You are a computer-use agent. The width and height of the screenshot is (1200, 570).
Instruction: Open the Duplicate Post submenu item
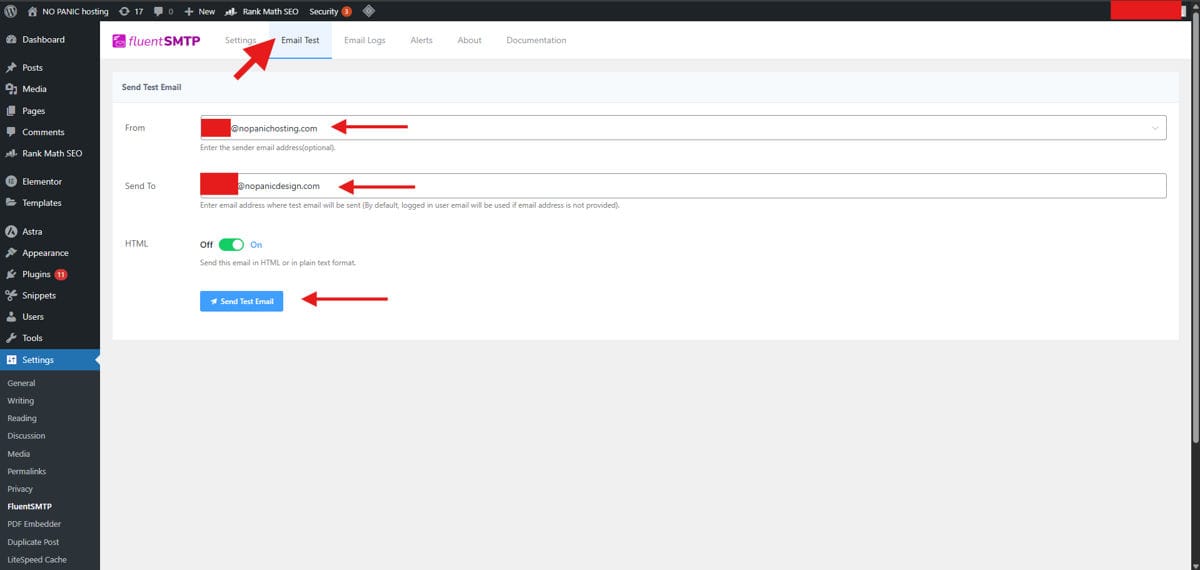pyautogui.click(x=33, y=542)
